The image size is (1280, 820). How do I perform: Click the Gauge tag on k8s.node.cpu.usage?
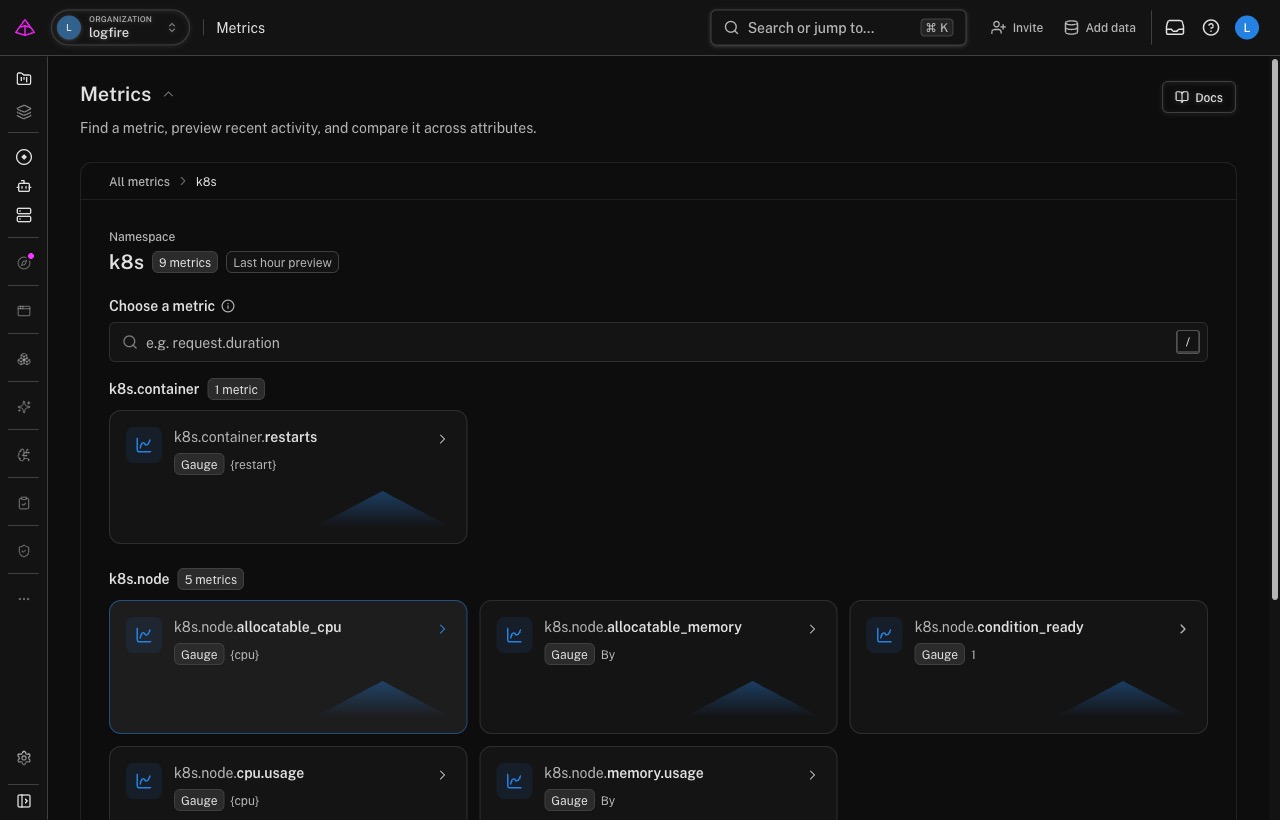[199, 800]
